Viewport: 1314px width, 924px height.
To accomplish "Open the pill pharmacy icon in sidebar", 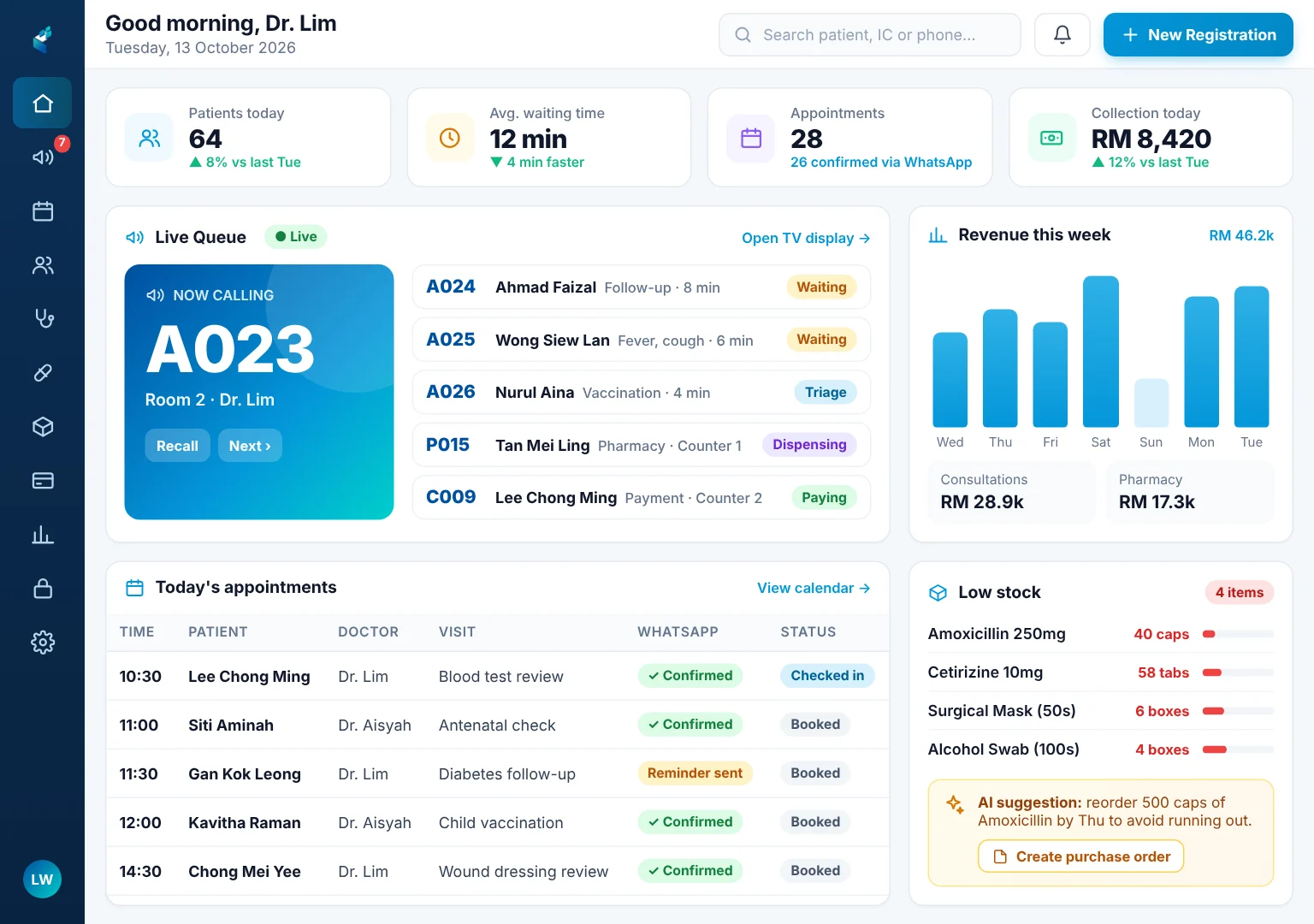I will coord(43,373).
